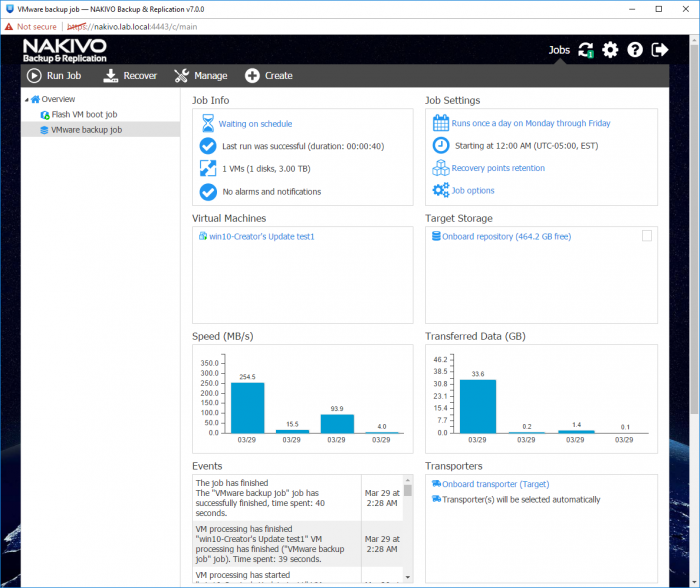Click the Onboard transporter truck icon
The height and width of the screenshot is (588, 700).
436,484
